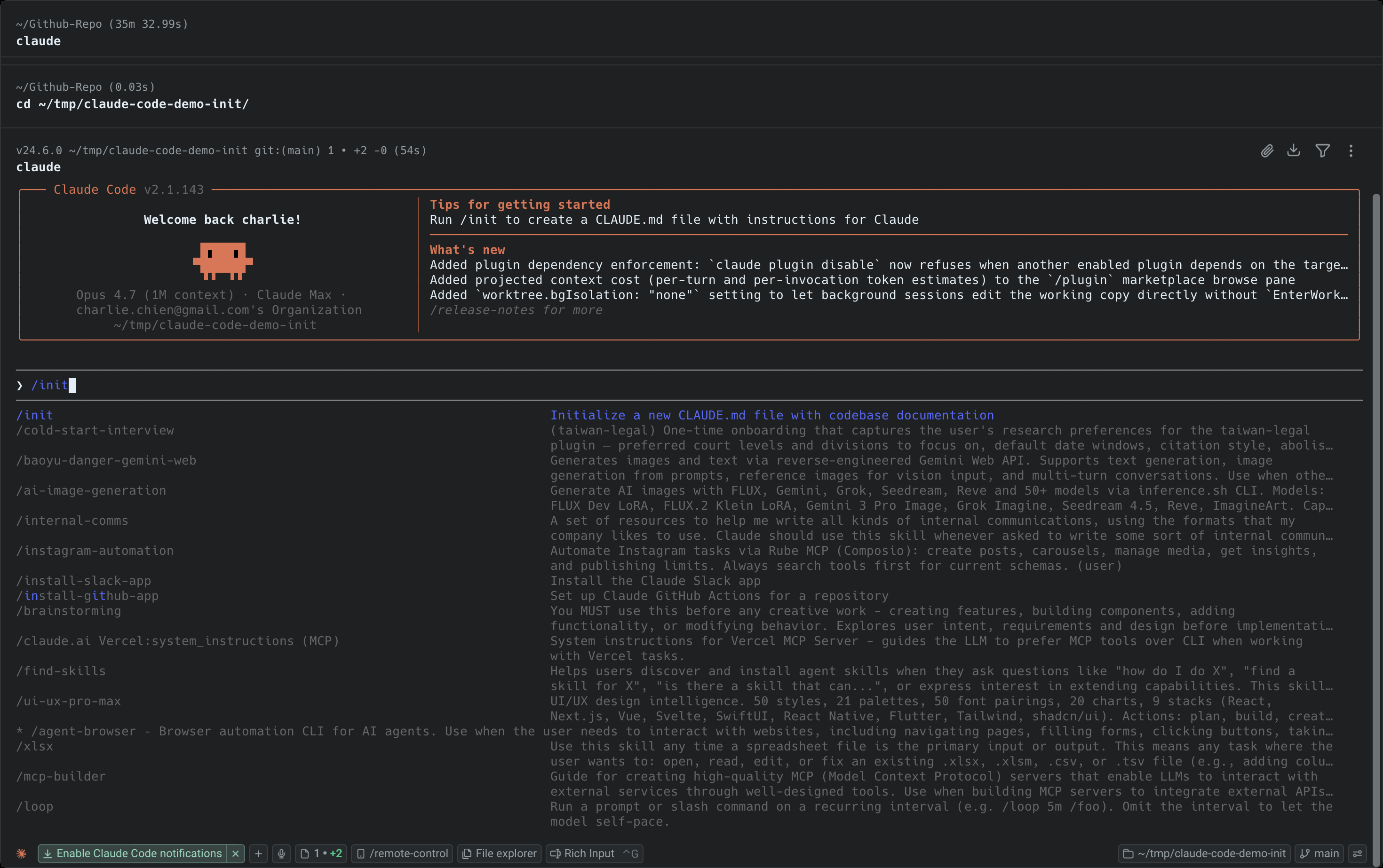The image size is (1383, 868).
Task: Select the /instagram-automation suggestion
Action: pyautogui.click(x=95, y=551)
